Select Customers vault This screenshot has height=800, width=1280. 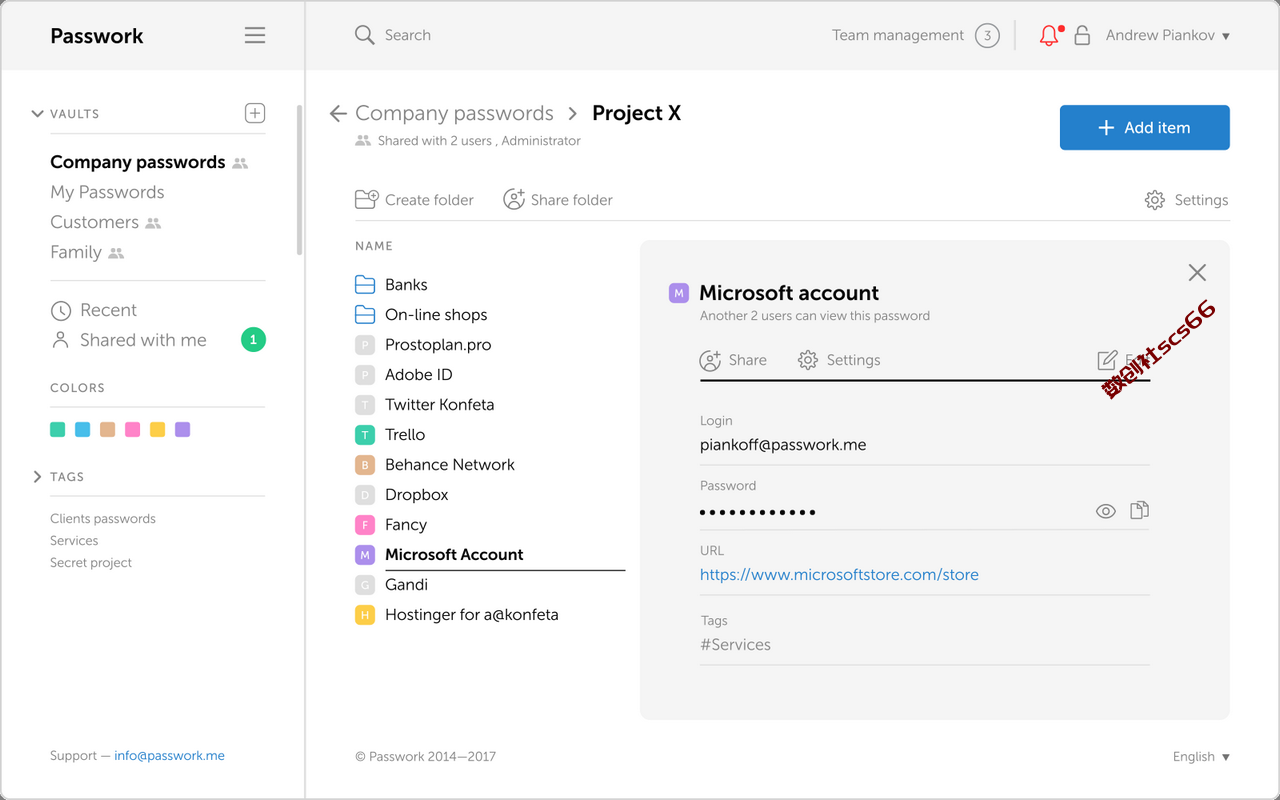pos(94,222)
